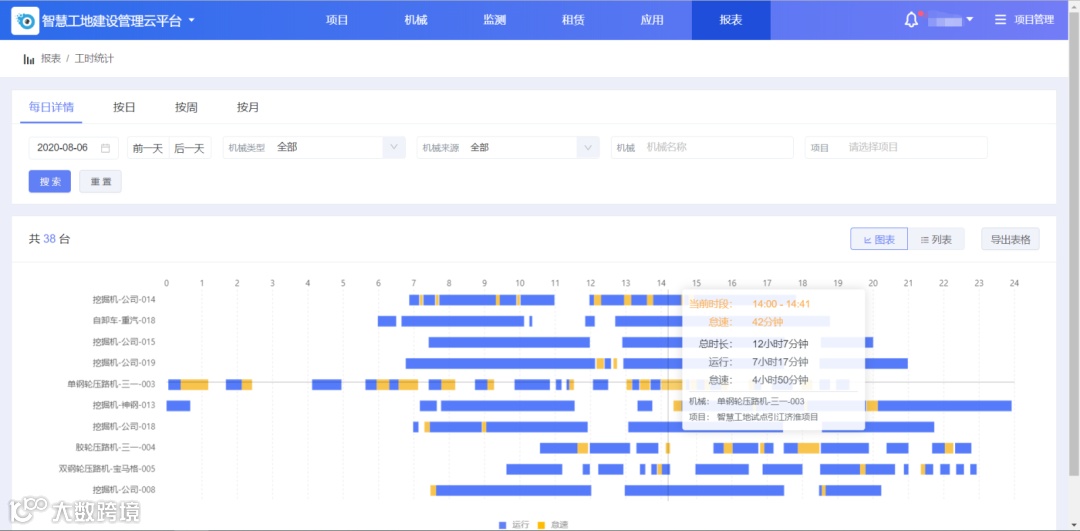Toggle the 运行 legend item
Screen dimensions: 1080x531
515,525
